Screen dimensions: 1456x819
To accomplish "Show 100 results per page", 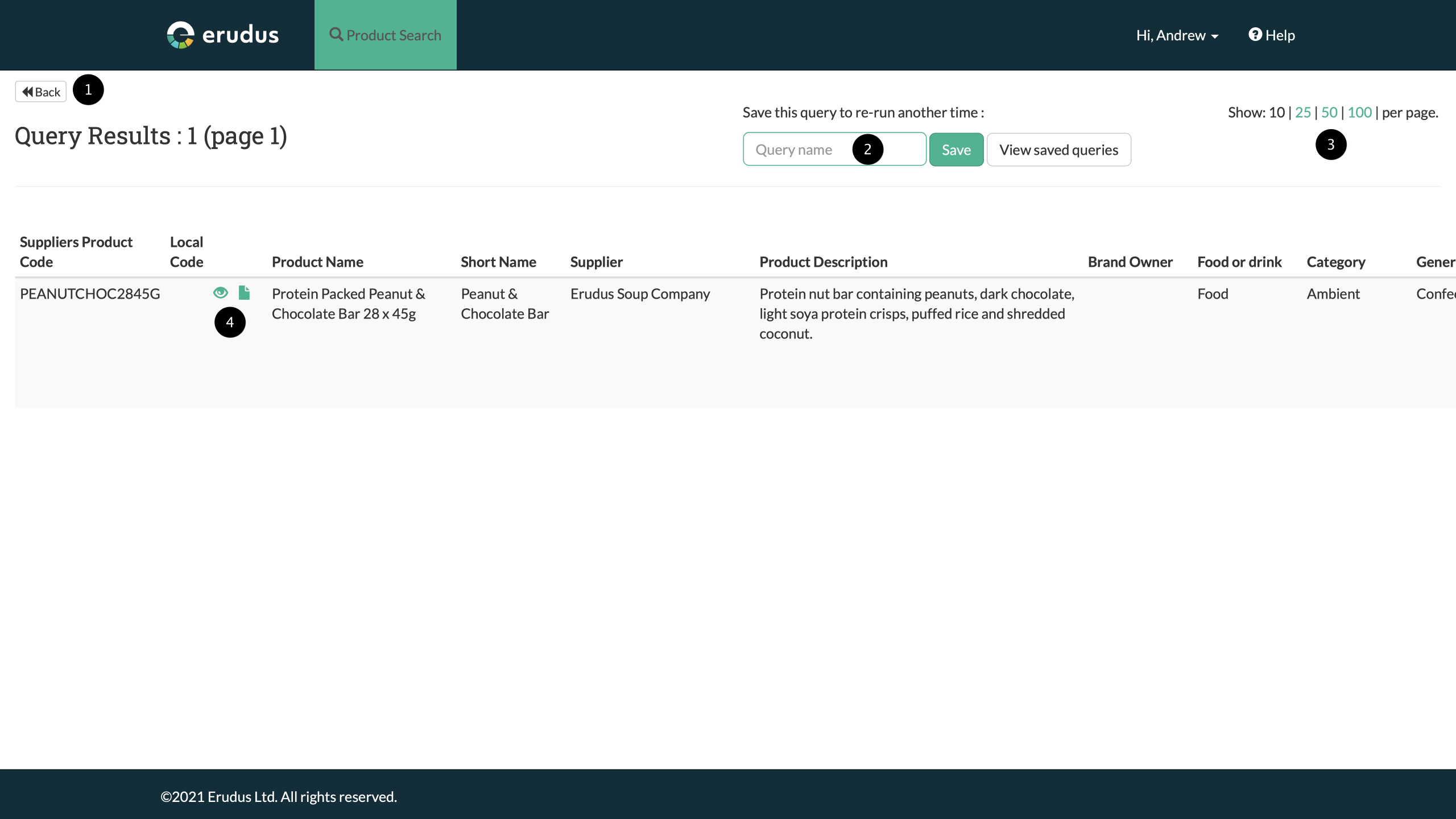I will coord(1359,112).
